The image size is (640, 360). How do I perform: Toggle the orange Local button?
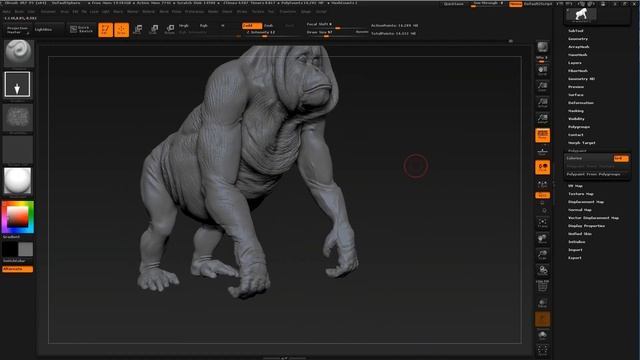542,167
